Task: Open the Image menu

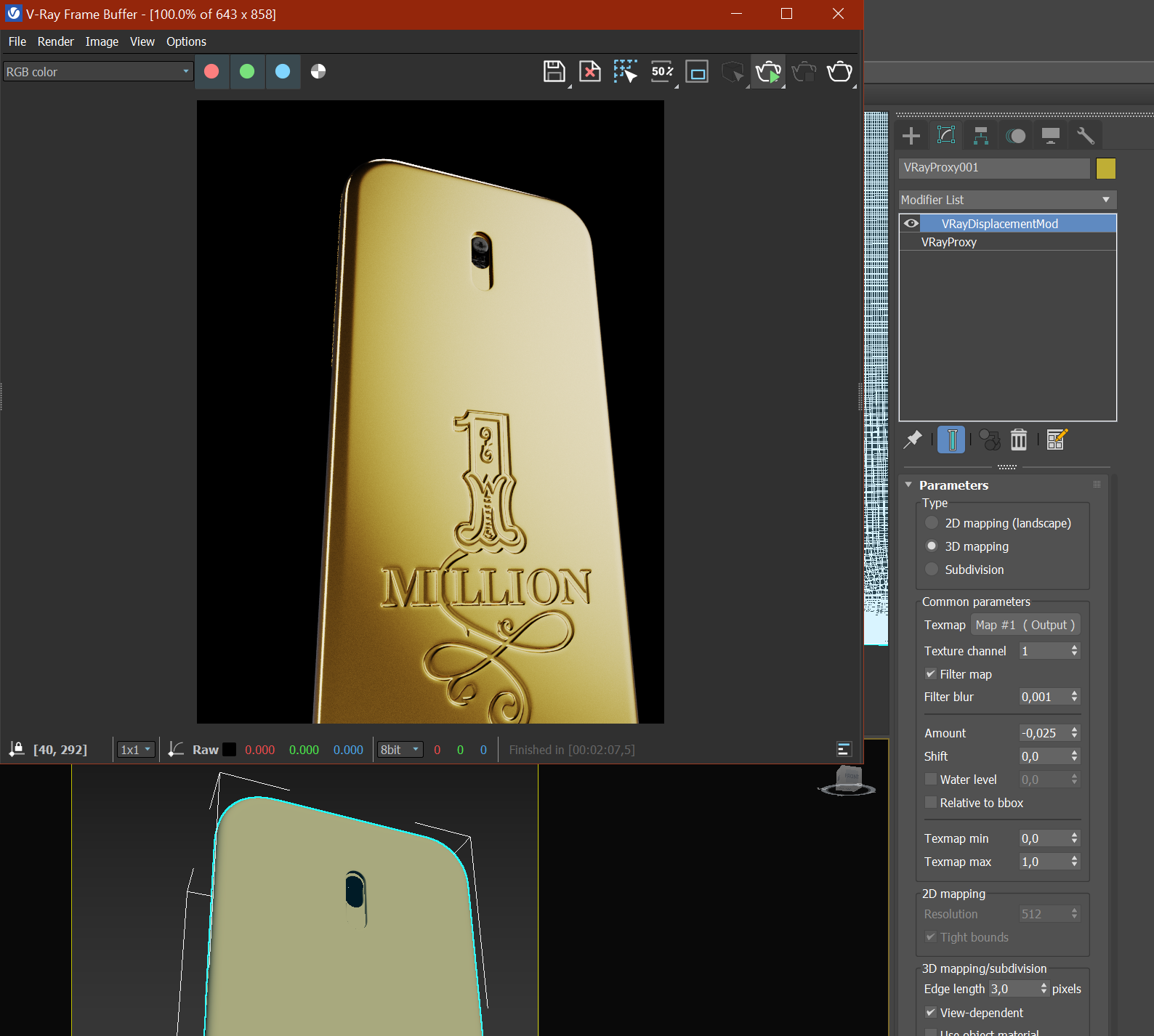Action: (102, 41)
